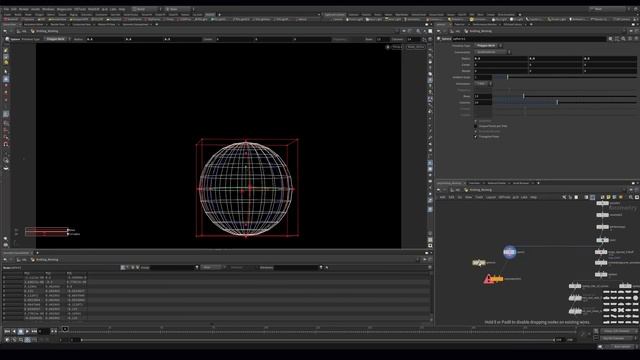
Task: Click the network editor search magnifier icon
Action: click(631, 198)
